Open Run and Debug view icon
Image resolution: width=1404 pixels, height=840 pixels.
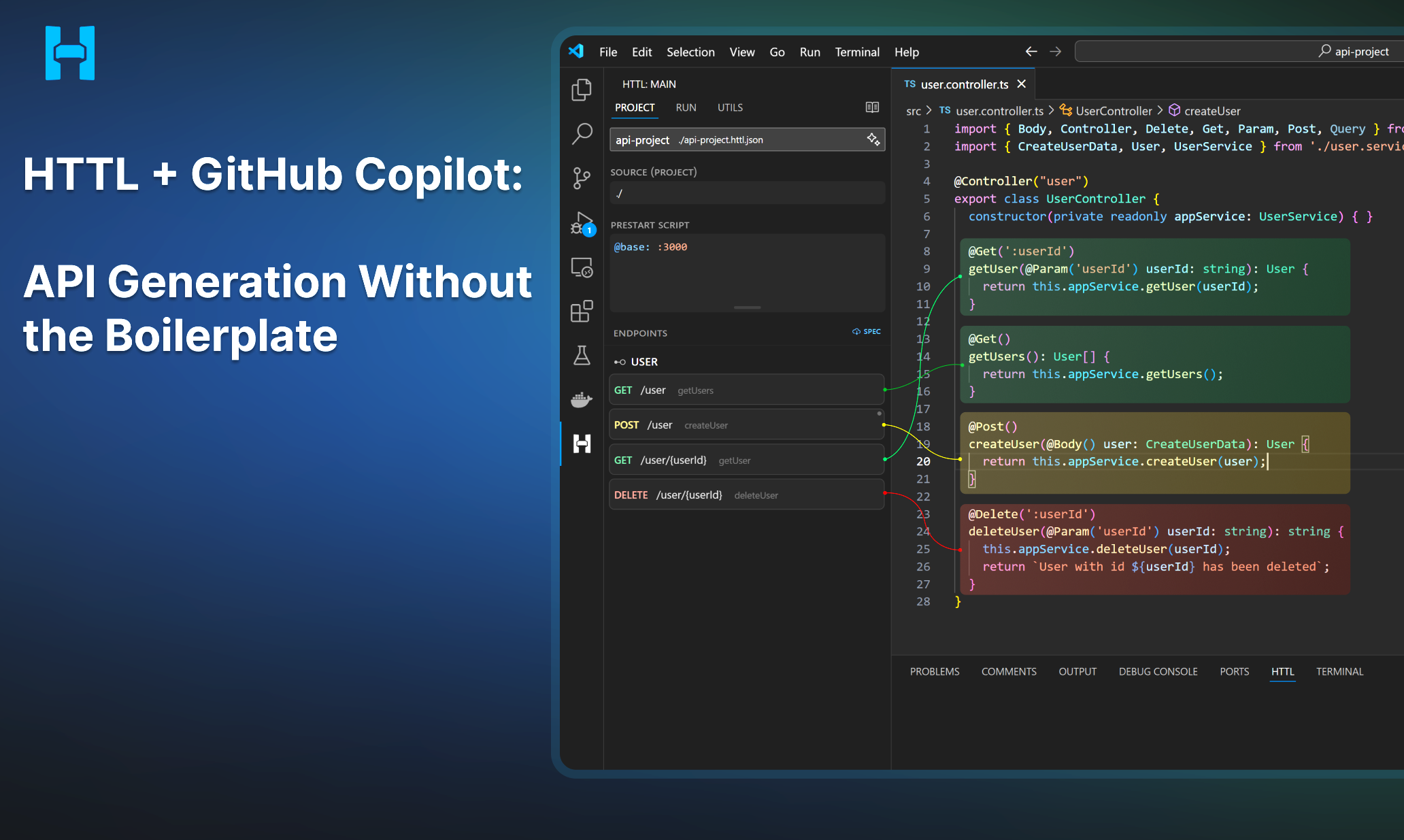[582, 223]
